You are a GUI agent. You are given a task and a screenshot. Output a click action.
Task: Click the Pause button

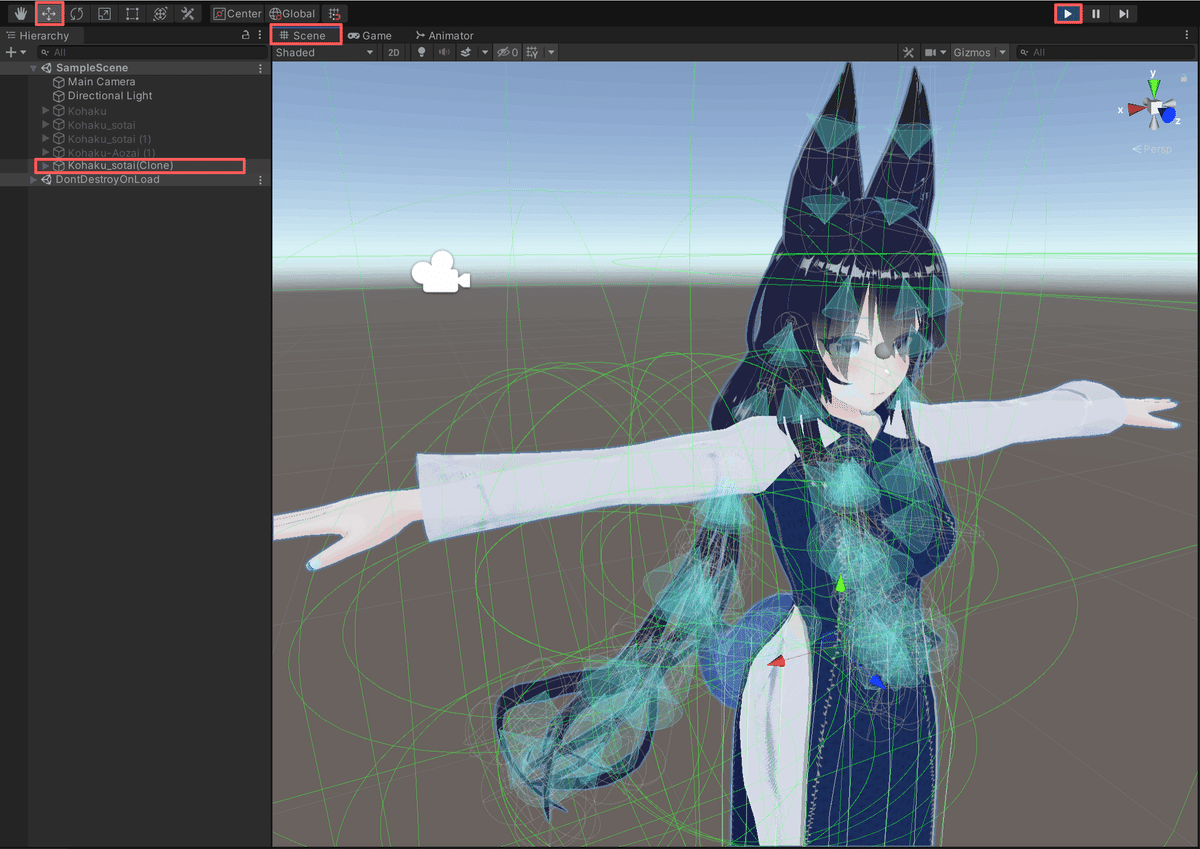coord(1096,14)
